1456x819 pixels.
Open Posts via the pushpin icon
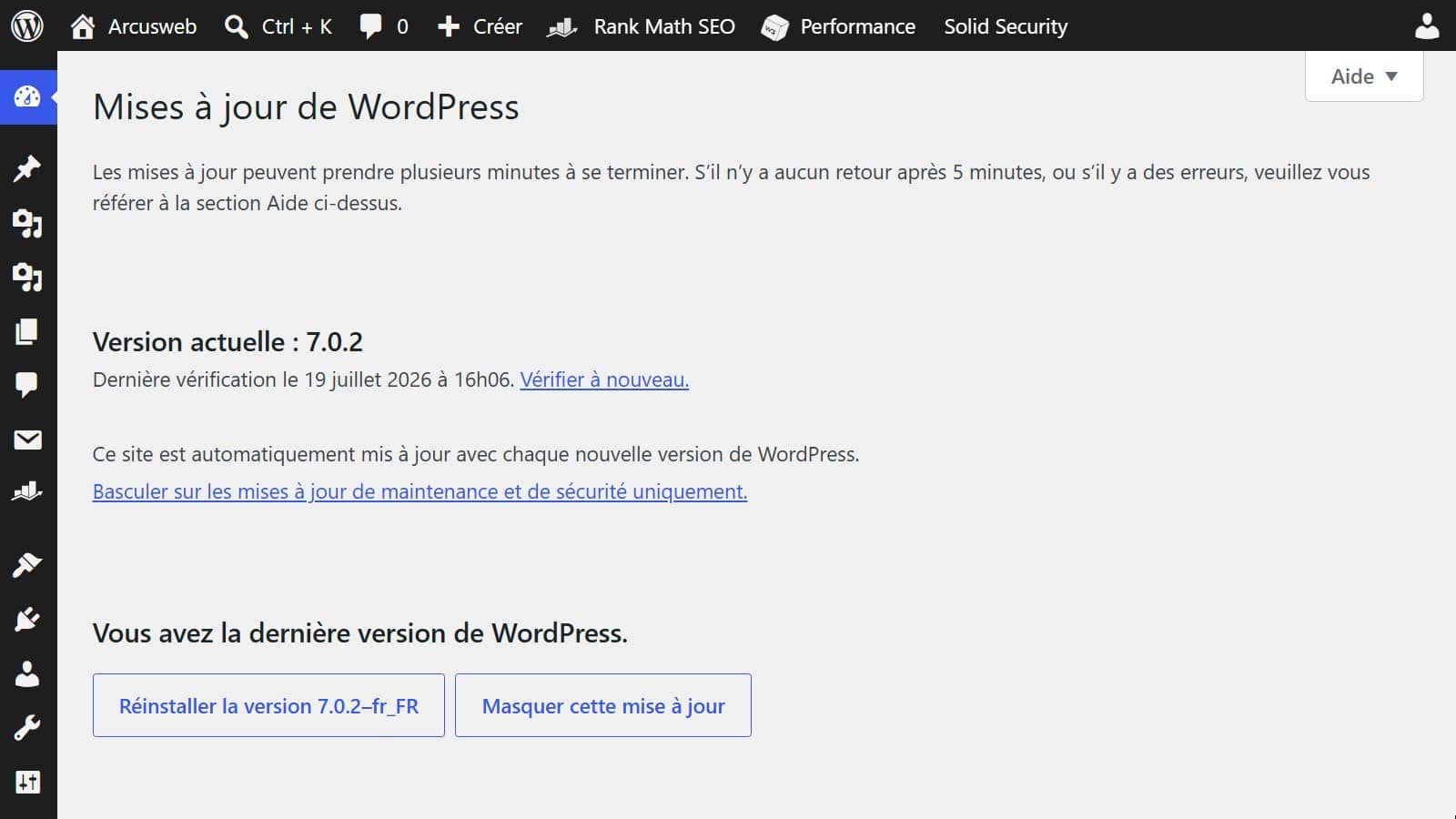pyautogui.click(x=27, y=168)
